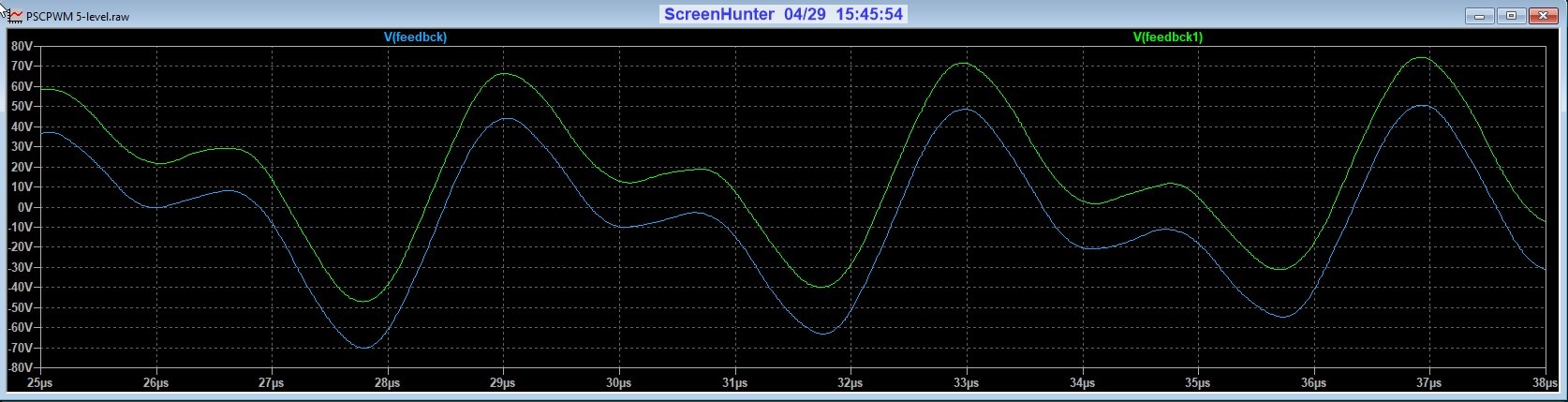The image size is (1568, 402).
Task: Close the waveform window
Action: tap(1543, 16)
